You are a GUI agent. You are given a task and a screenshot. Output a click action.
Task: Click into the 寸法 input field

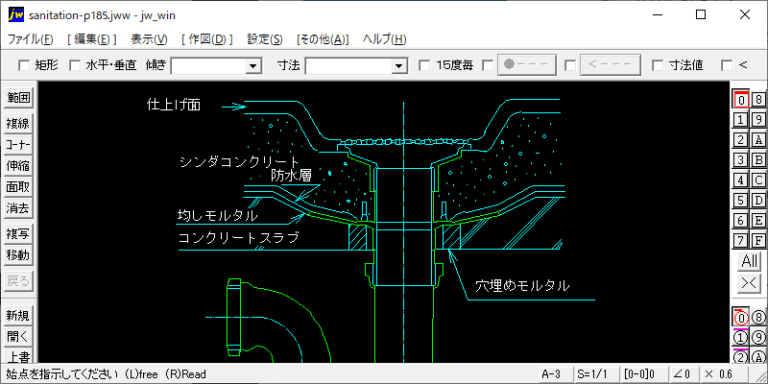(349, 65)
